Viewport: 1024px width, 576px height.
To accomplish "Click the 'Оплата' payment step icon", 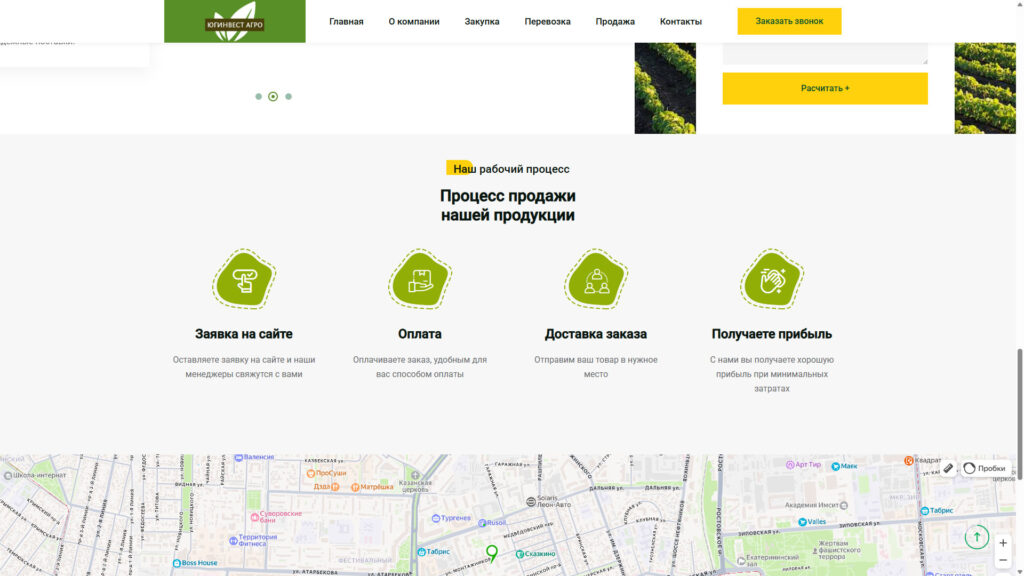I will coord(420,279).
